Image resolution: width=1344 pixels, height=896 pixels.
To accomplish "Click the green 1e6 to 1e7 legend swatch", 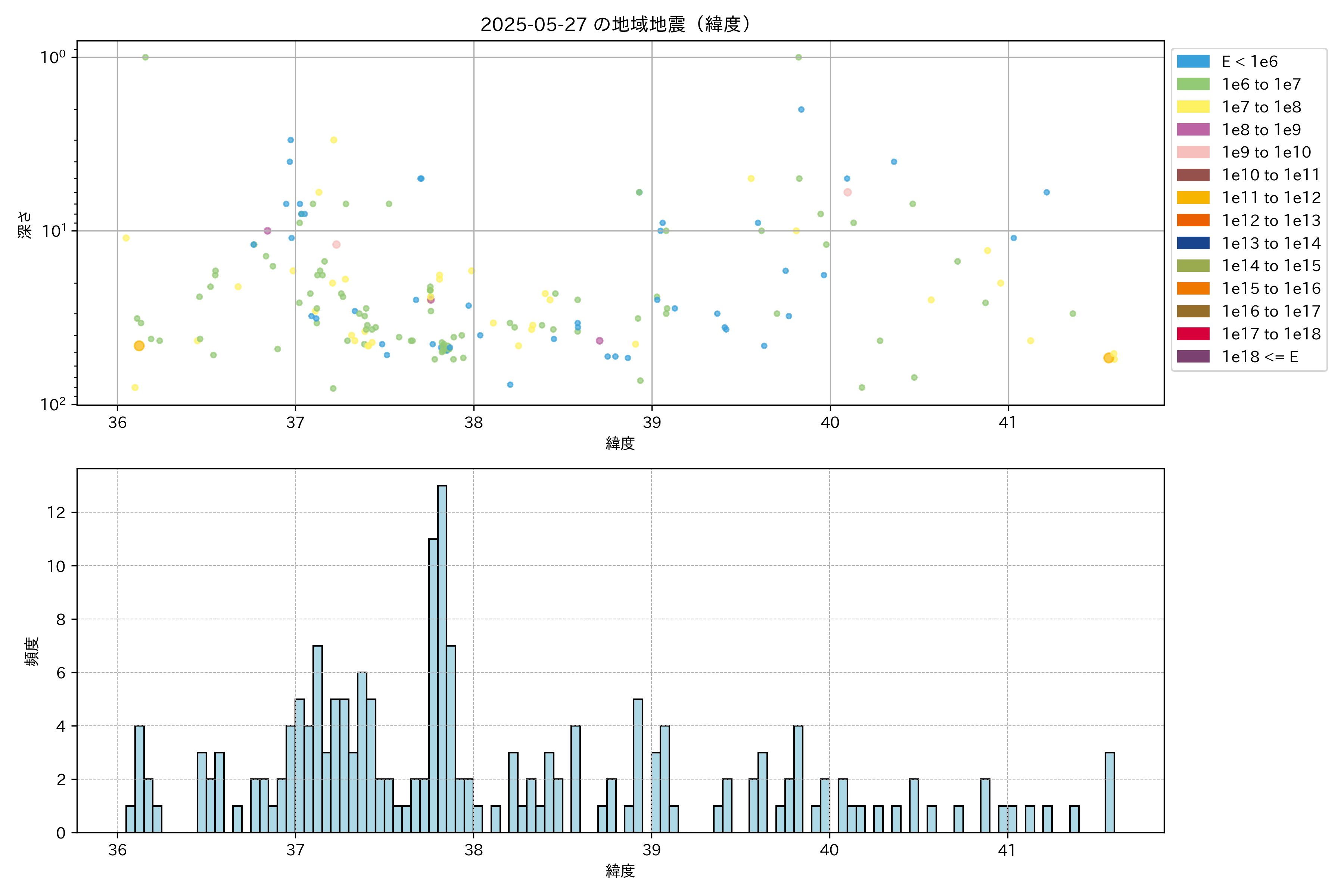I will pos(1192,85).
